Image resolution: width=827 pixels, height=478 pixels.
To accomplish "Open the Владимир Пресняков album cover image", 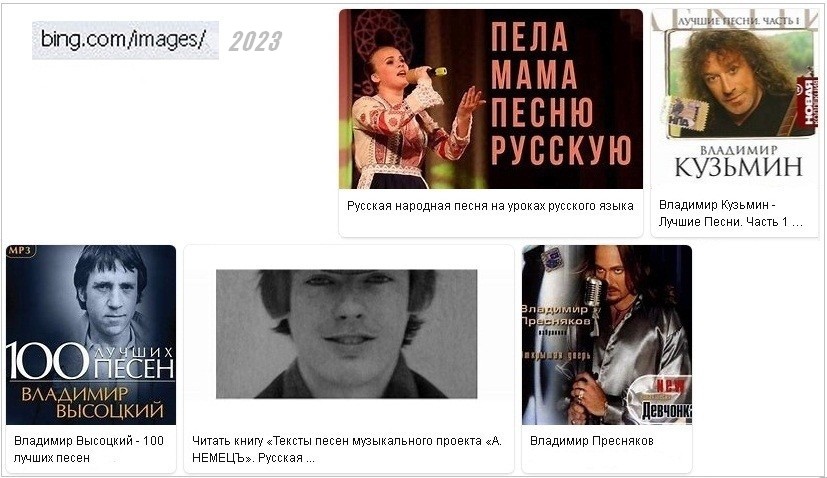I will pyautogui.click(x=607, y=334).
